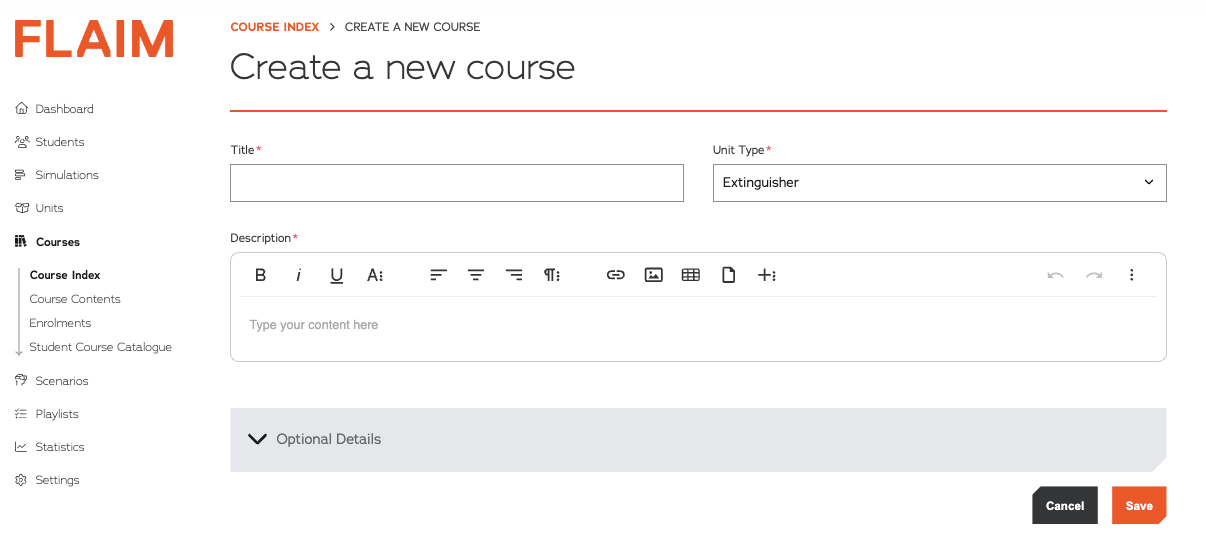Center align the description text
The height and width of the screenshot is (551, 1206).
(476, 275)
